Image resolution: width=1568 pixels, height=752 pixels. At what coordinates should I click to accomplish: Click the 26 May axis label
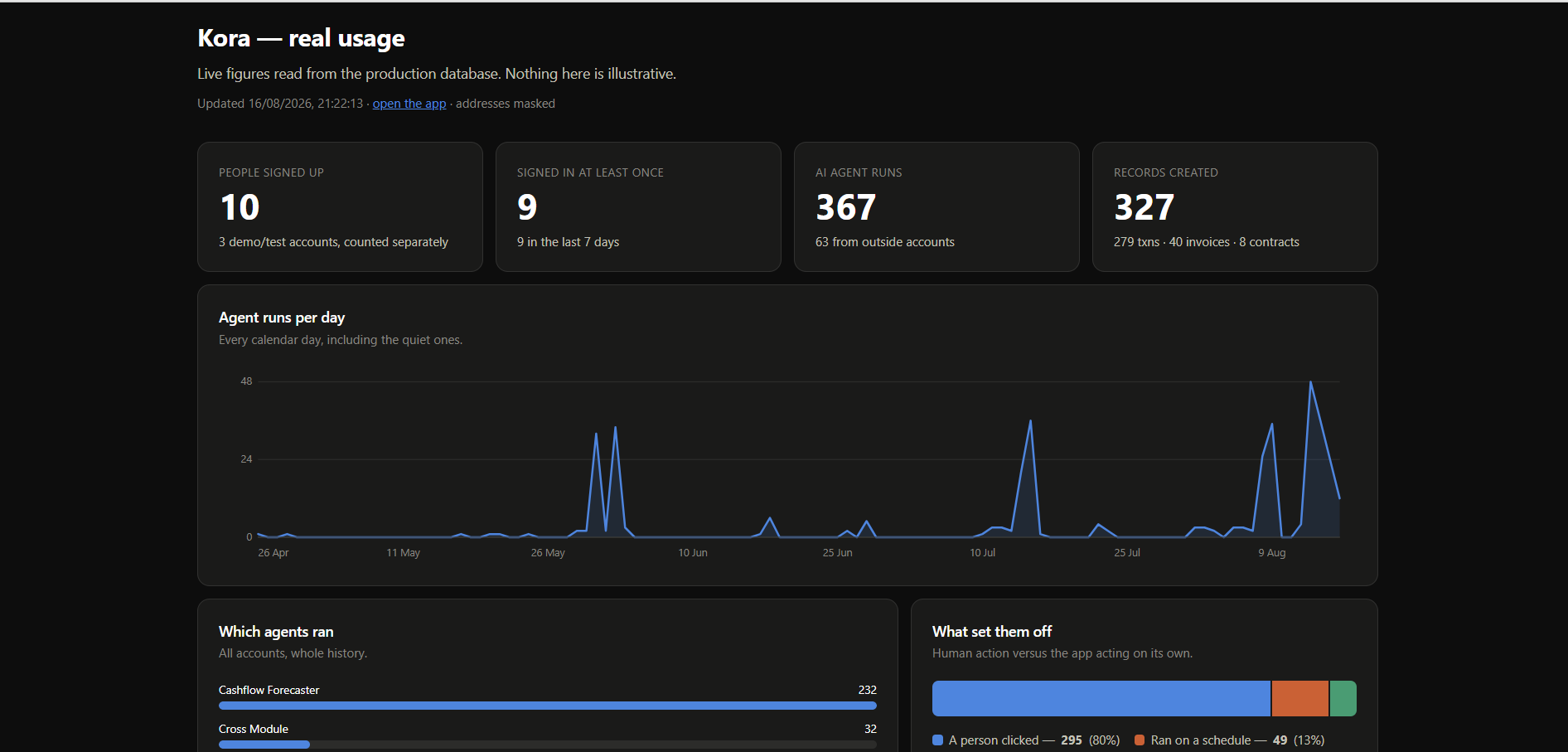pyautogui.click(x=548, y=553)
